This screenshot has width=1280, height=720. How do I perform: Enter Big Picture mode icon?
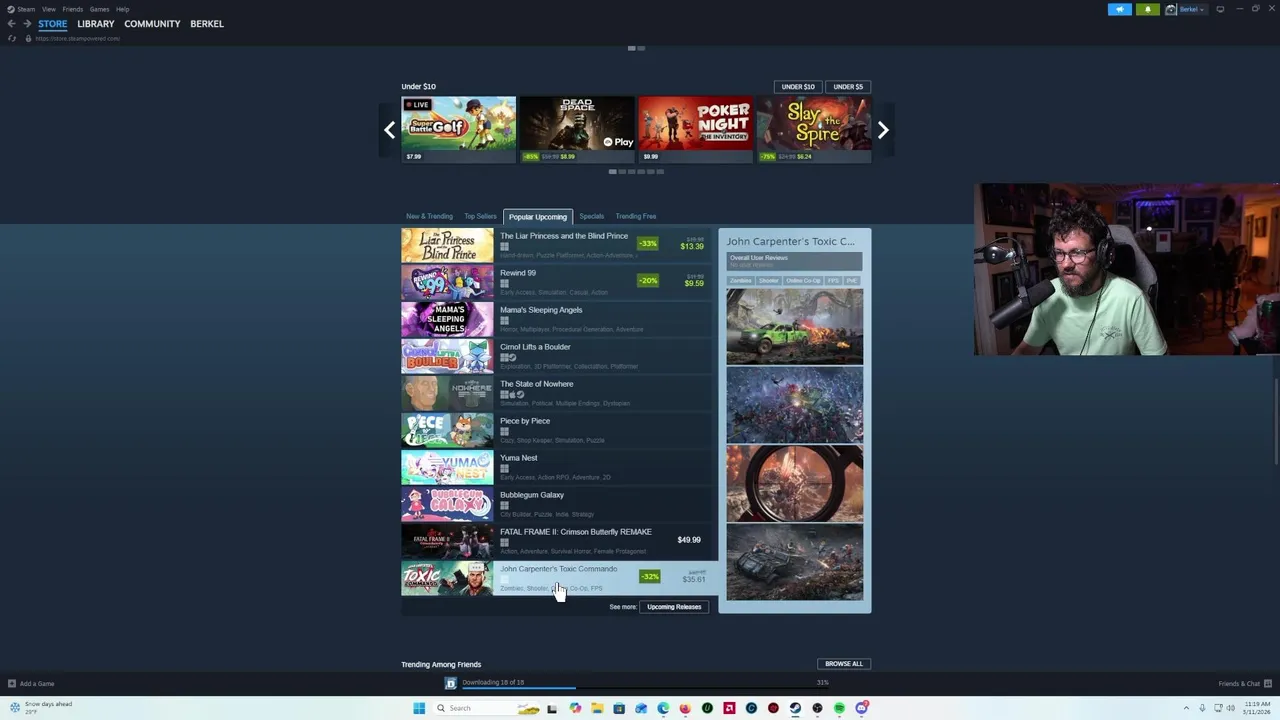[x=1220, y=9]
